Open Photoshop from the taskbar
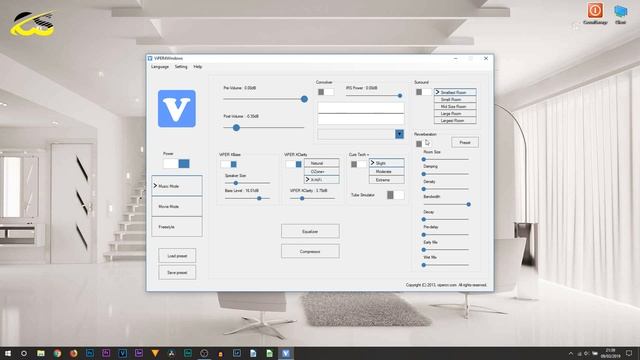 pyautogui.click(x=90, y=353)
